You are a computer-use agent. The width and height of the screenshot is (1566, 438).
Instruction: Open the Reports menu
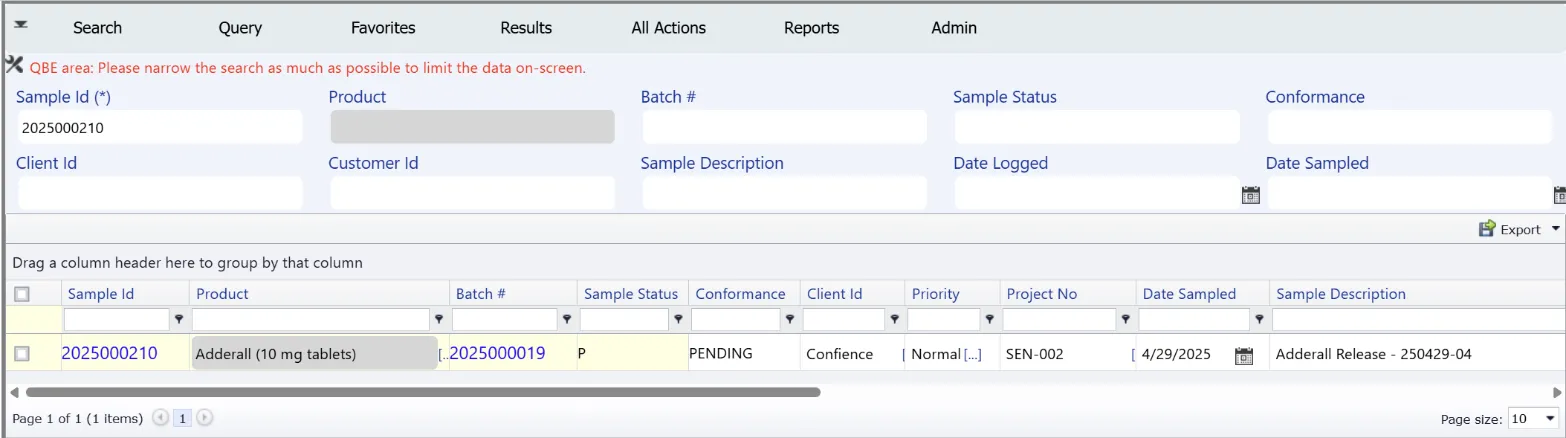click(812, 28)
